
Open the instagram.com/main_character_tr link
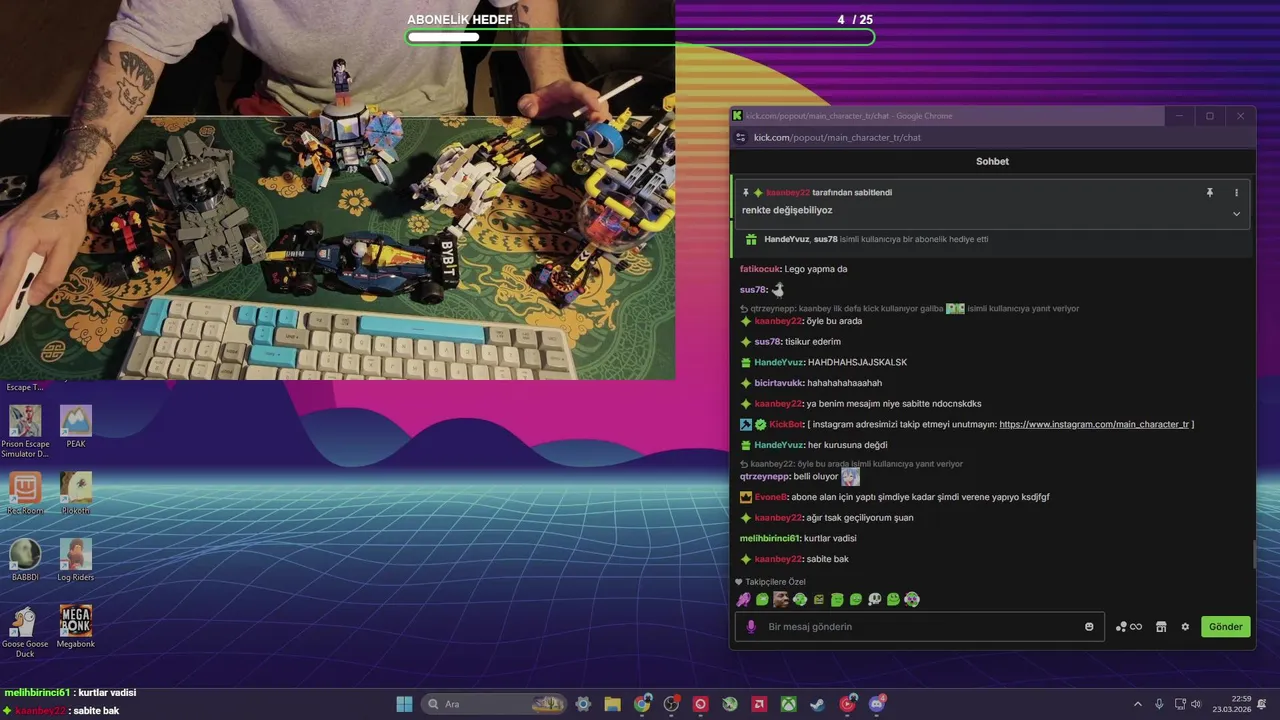(1094, 424)
